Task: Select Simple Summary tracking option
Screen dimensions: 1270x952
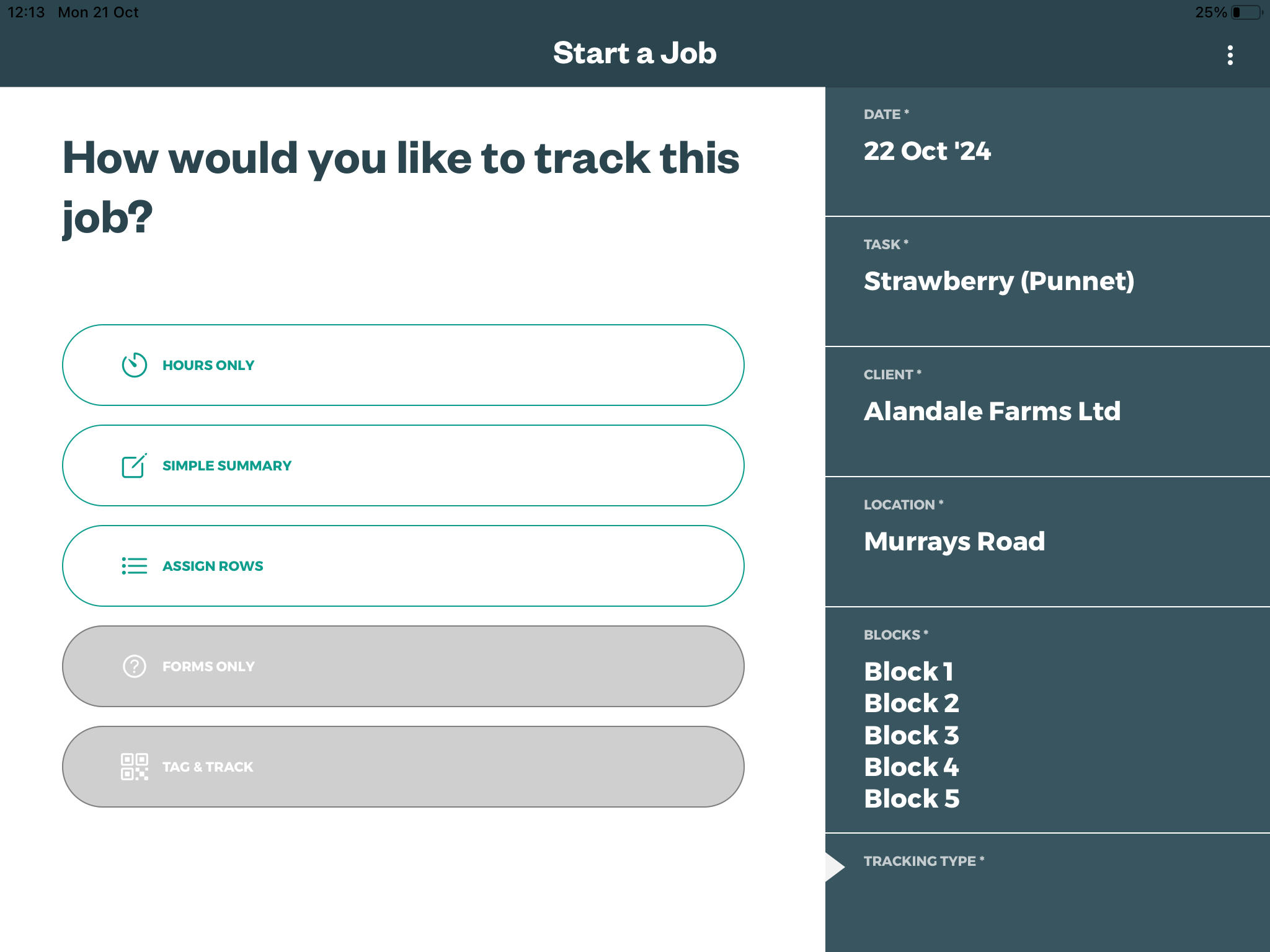Action: coord(403,465)
